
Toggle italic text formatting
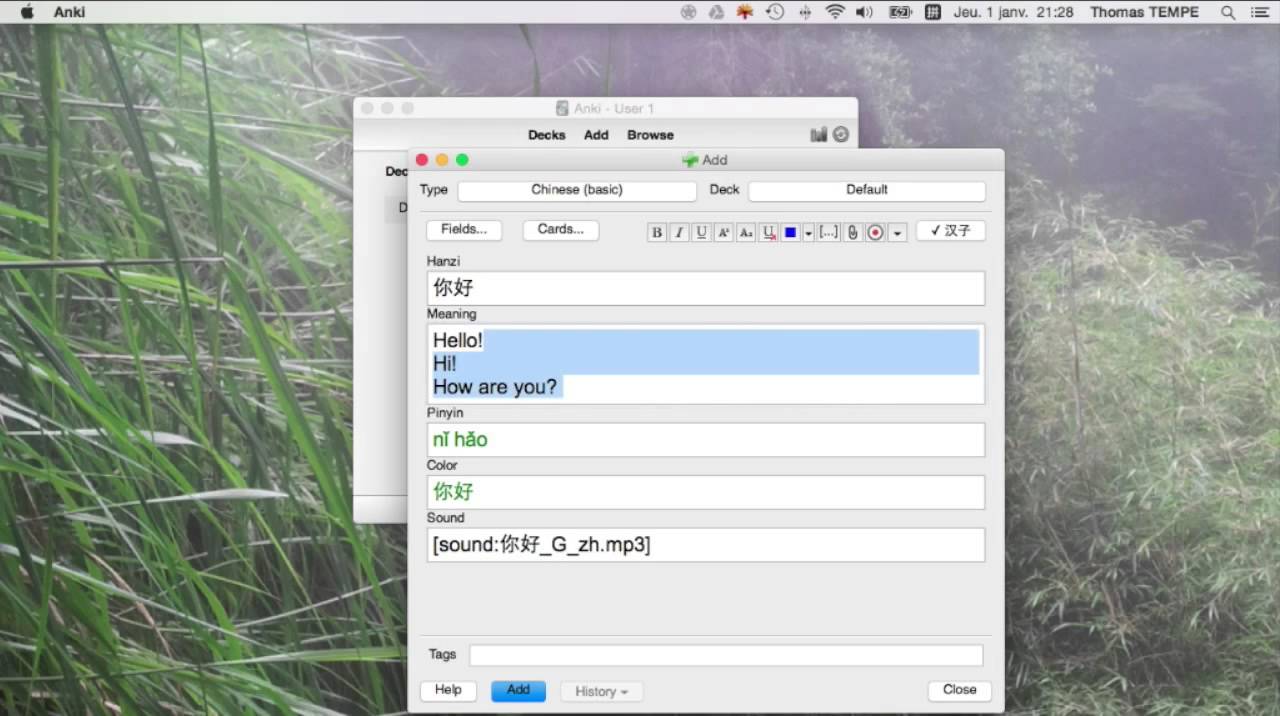coord(679,232)
